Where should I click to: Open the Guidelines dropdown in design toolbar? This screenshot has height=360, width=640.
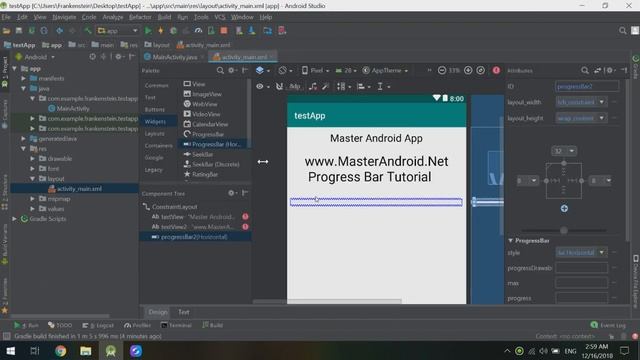pos(383,87)
